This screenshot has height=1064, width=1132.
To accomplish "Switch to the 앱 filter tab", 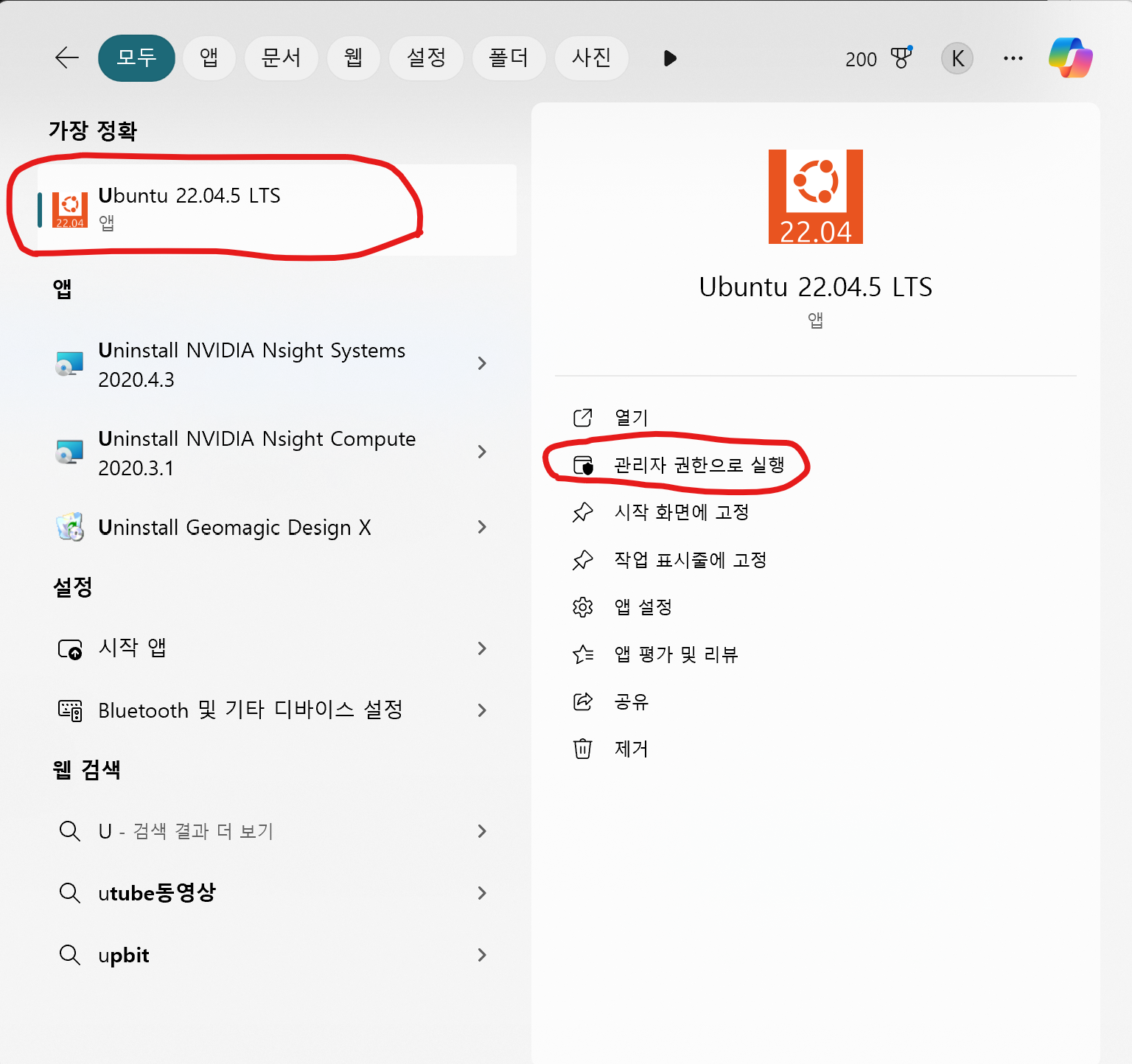I will pyautogui.click(x=209, y=57).
